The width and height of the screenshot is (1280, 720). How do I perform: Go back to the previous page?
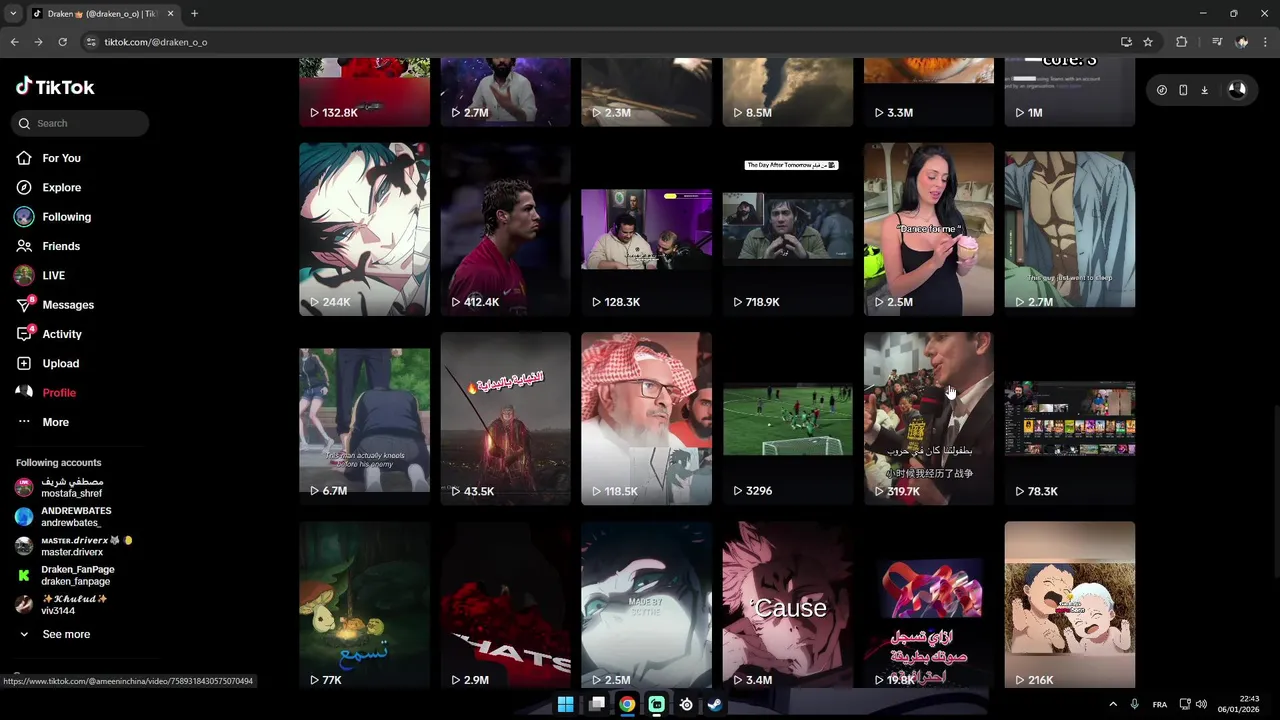pyautogui.click(x=14, y=42)
